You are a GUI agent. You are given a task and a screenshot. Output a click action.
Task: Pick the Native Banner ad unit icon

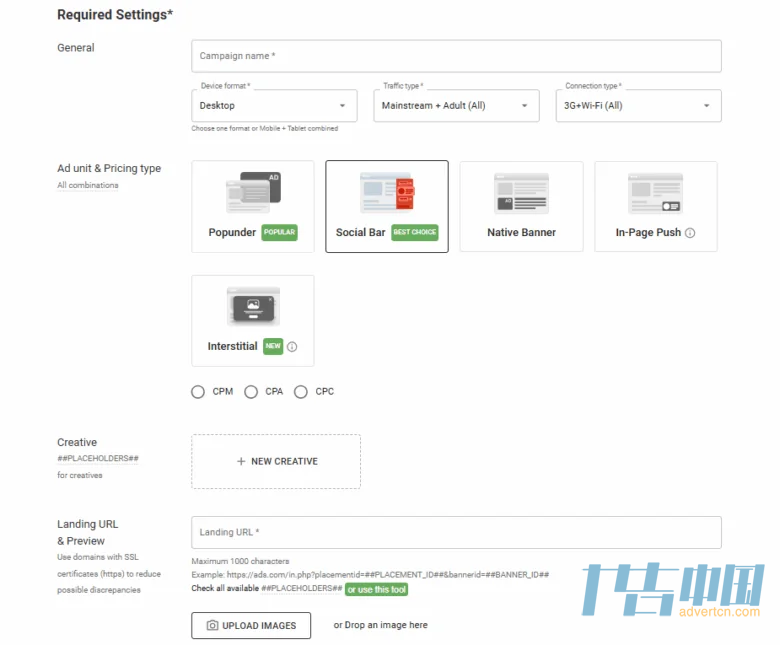(x=521, y=193)
